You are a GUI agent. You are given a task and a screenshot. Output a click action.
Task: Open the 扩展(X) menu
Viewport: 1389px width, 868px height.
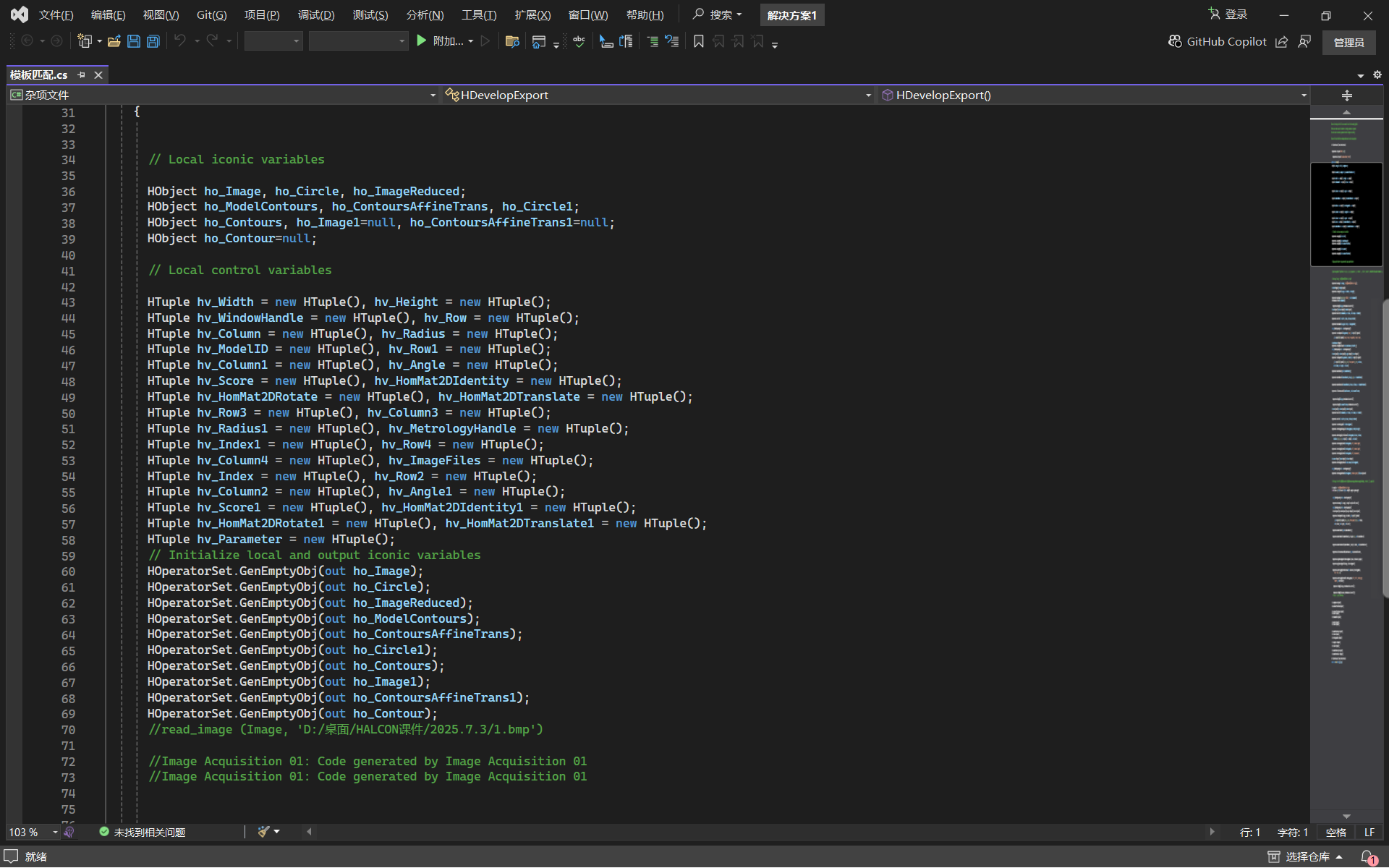click(x=532, y=15)
